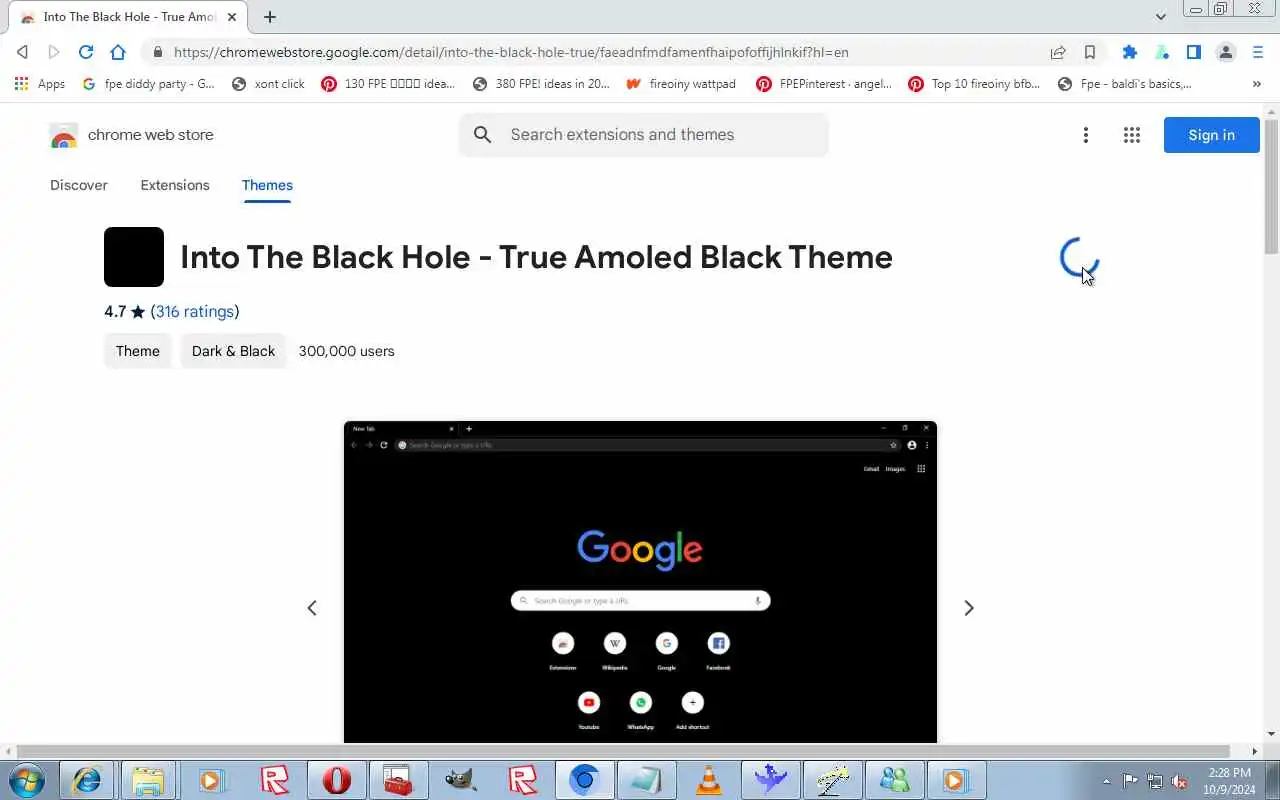Launch Internet Explorer from taskbar
Screen dimensions: 1280x800
pyautogui.click(x=87, y=779)
